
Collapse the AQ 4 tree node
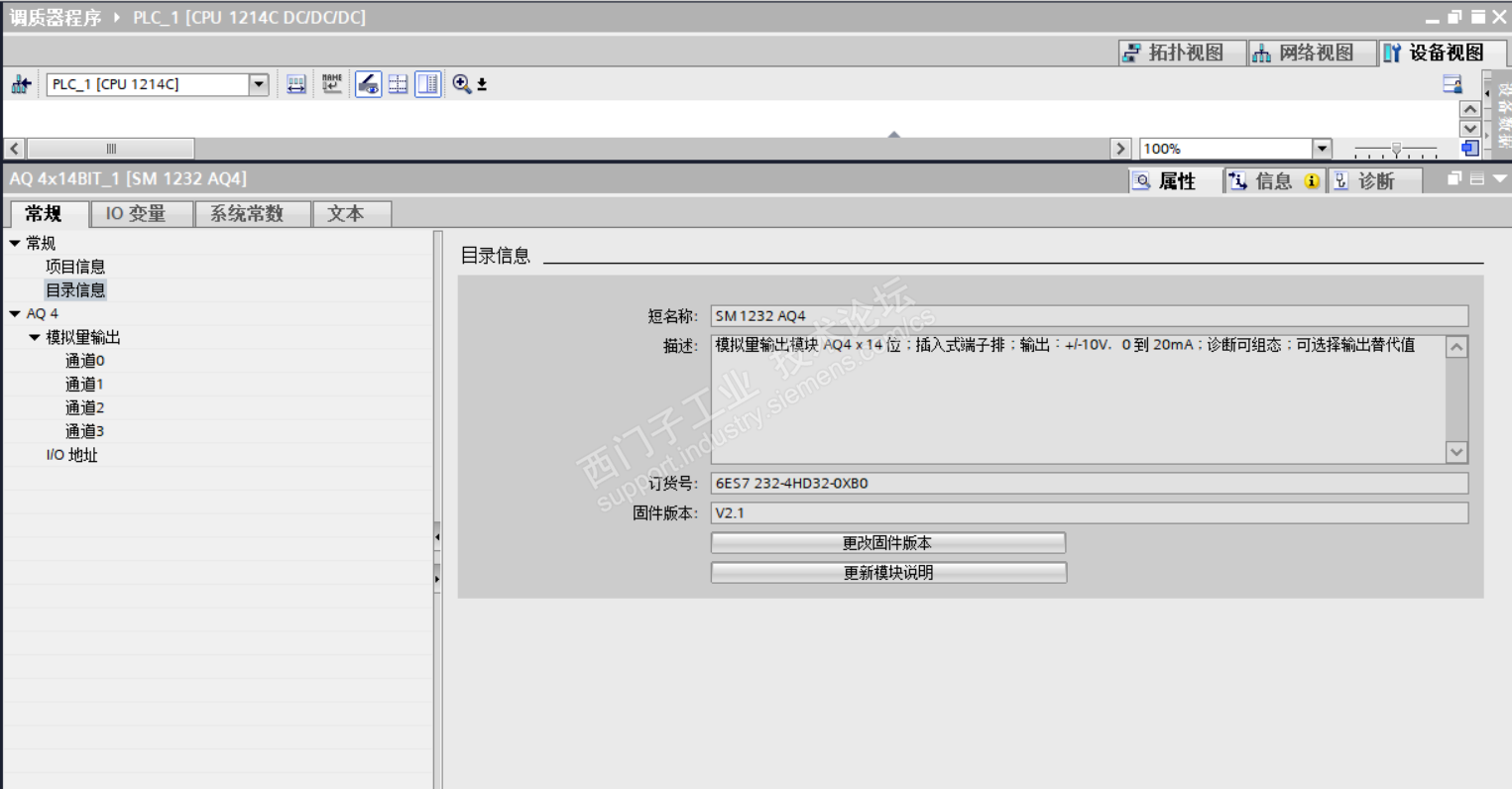click(15, 314)
